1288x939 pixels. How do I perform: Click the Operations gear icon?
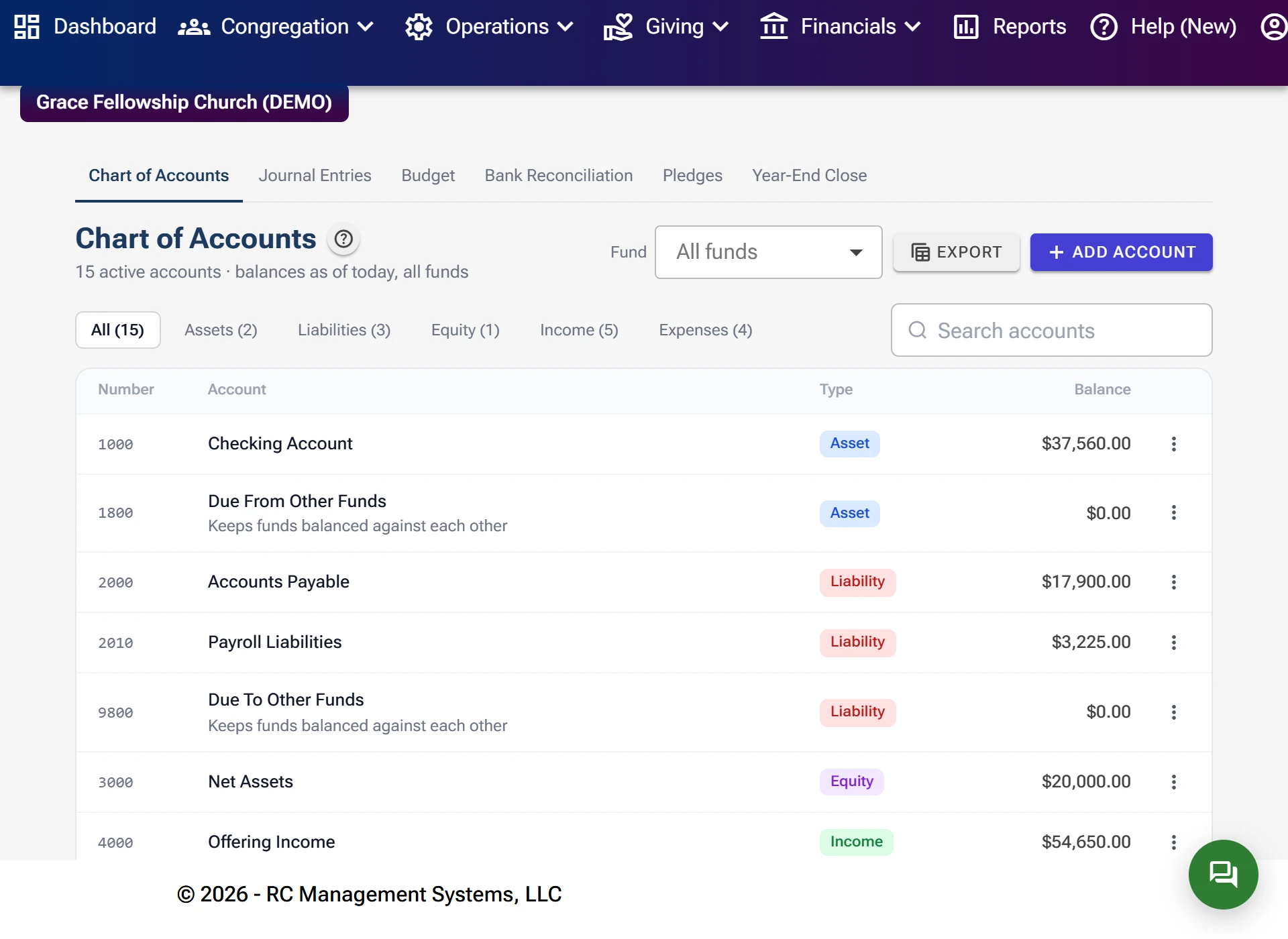(419, 27)
